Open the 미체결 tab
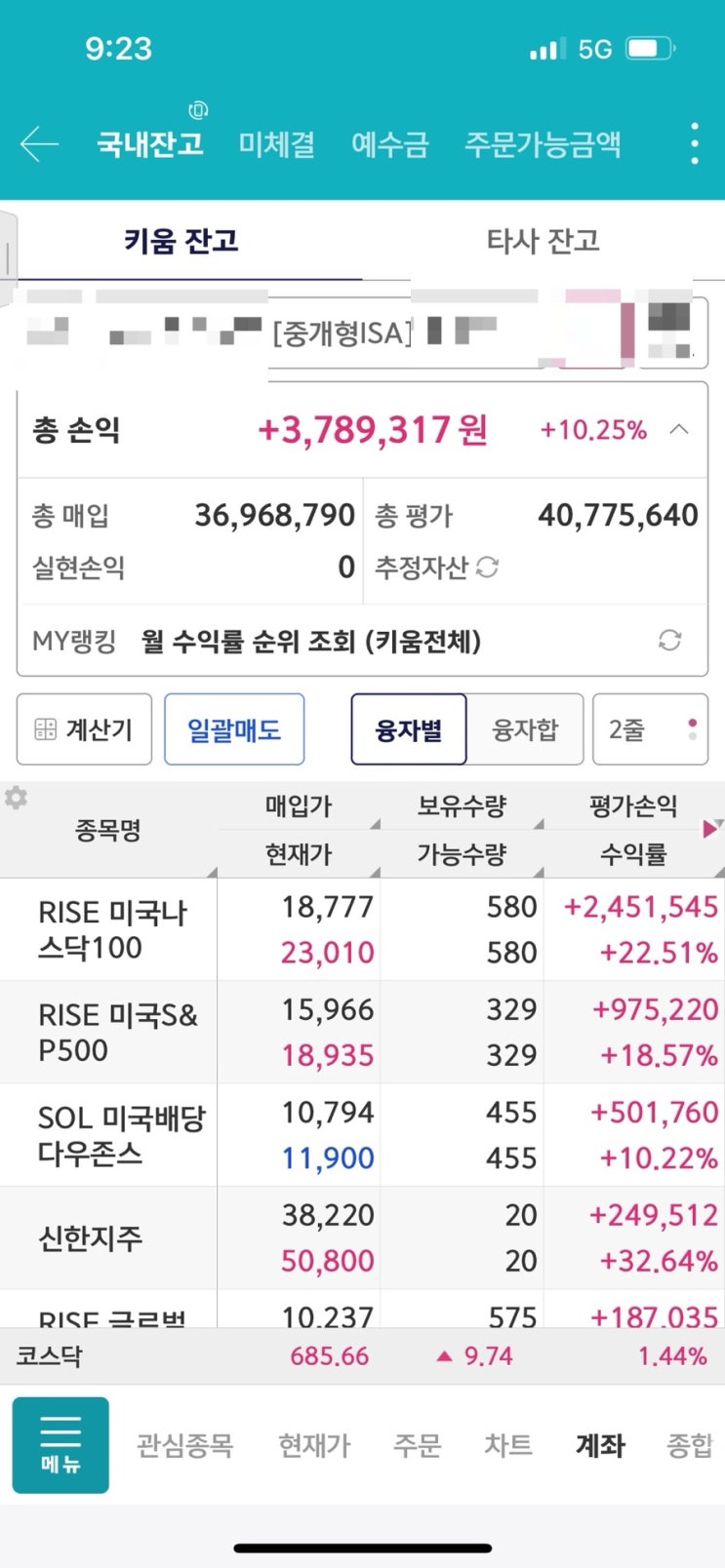The width and height of the screenshot is (725, 1568). tap(277, 144)
